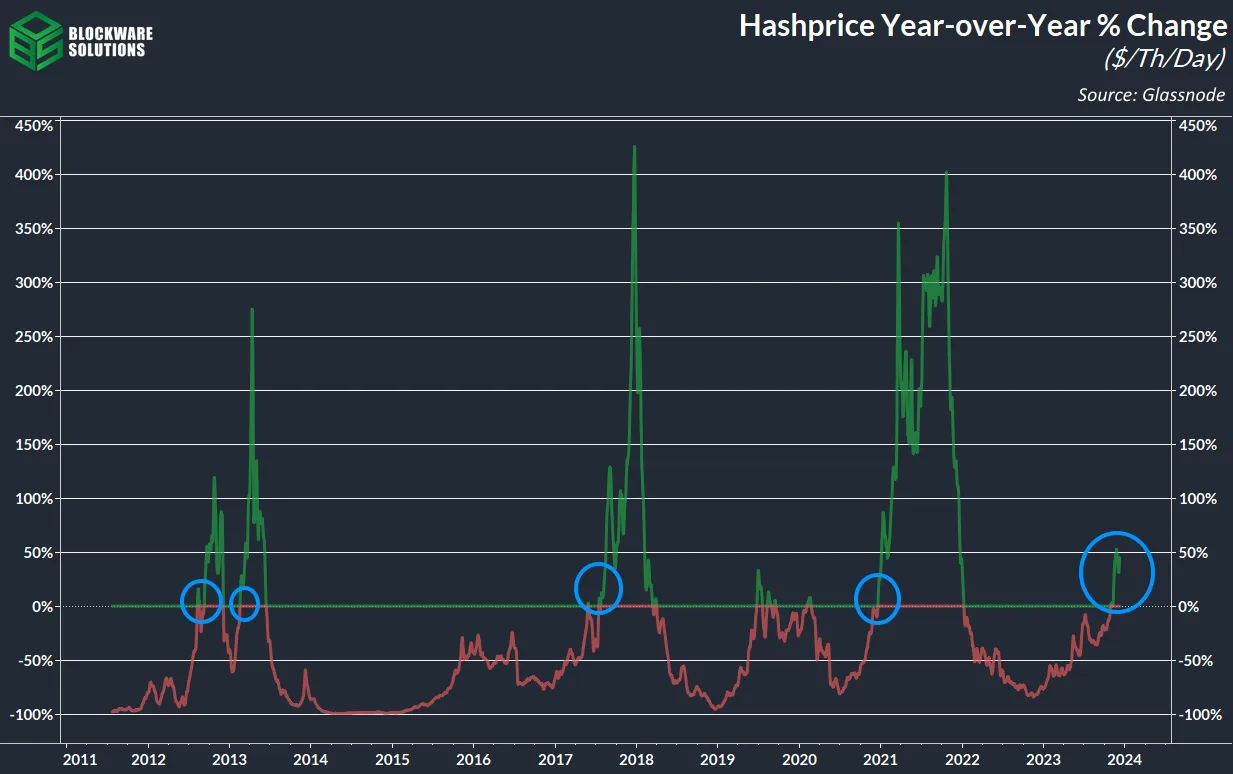Click the Source: Glassnode attribution text

(1151, 95)
